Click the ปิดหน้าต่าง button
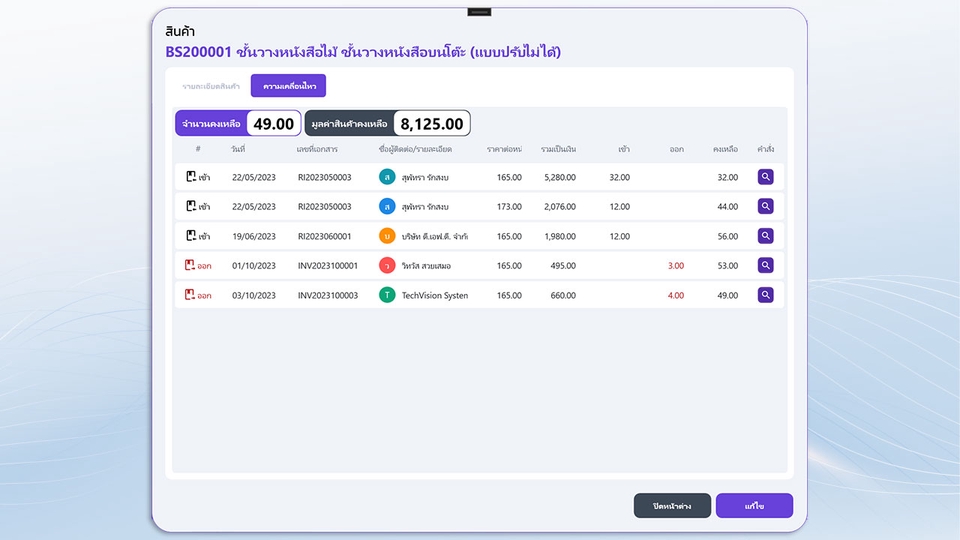The height and width of the screenshot is (540, 960). coord(672,506)
